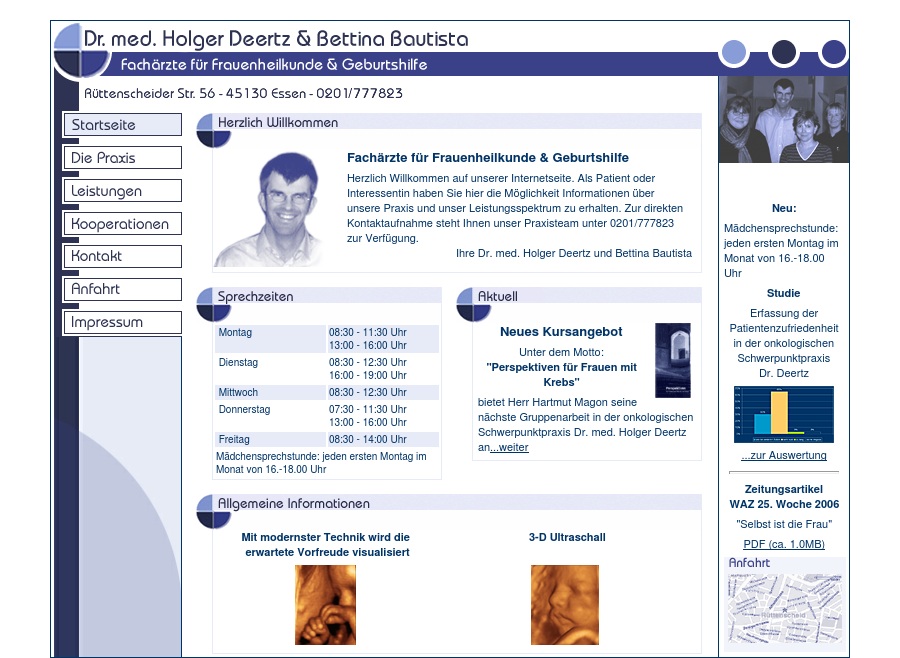Go to Die Praxis page
Image resolution: width=900 pixels, height=658 pixels.
(x=122, y=158)
